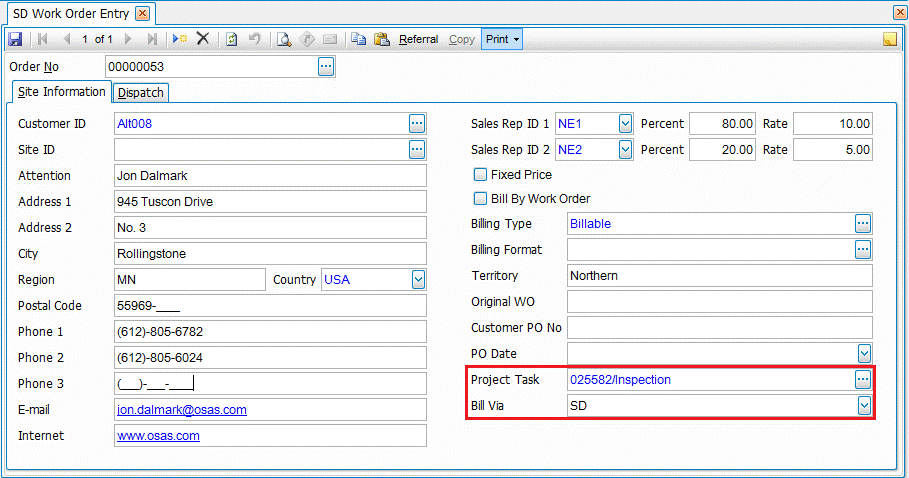909x478 pixels.
Task: Click the Referral toolbar button
Action: 418,39
